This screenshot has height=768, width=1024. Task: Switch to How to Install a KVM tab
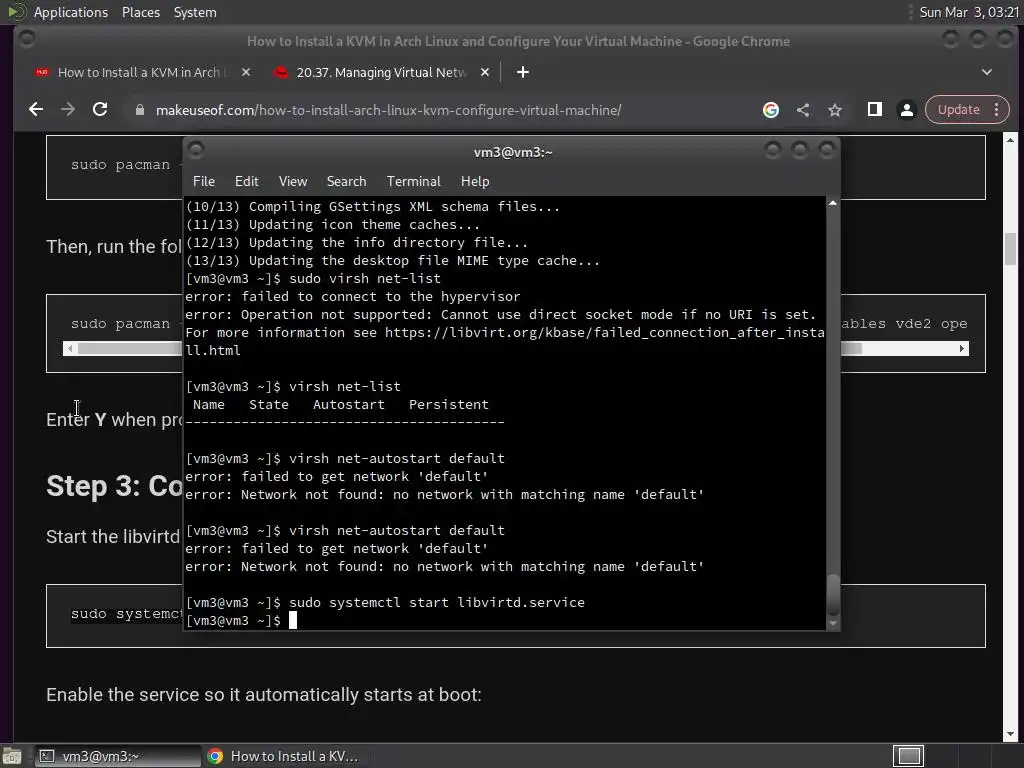[138, 72]
